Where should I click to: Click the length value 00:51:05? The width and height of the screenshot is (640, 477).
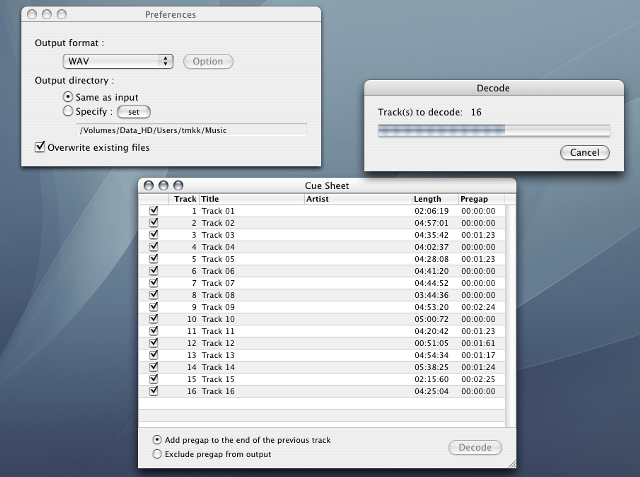[431, 343]
